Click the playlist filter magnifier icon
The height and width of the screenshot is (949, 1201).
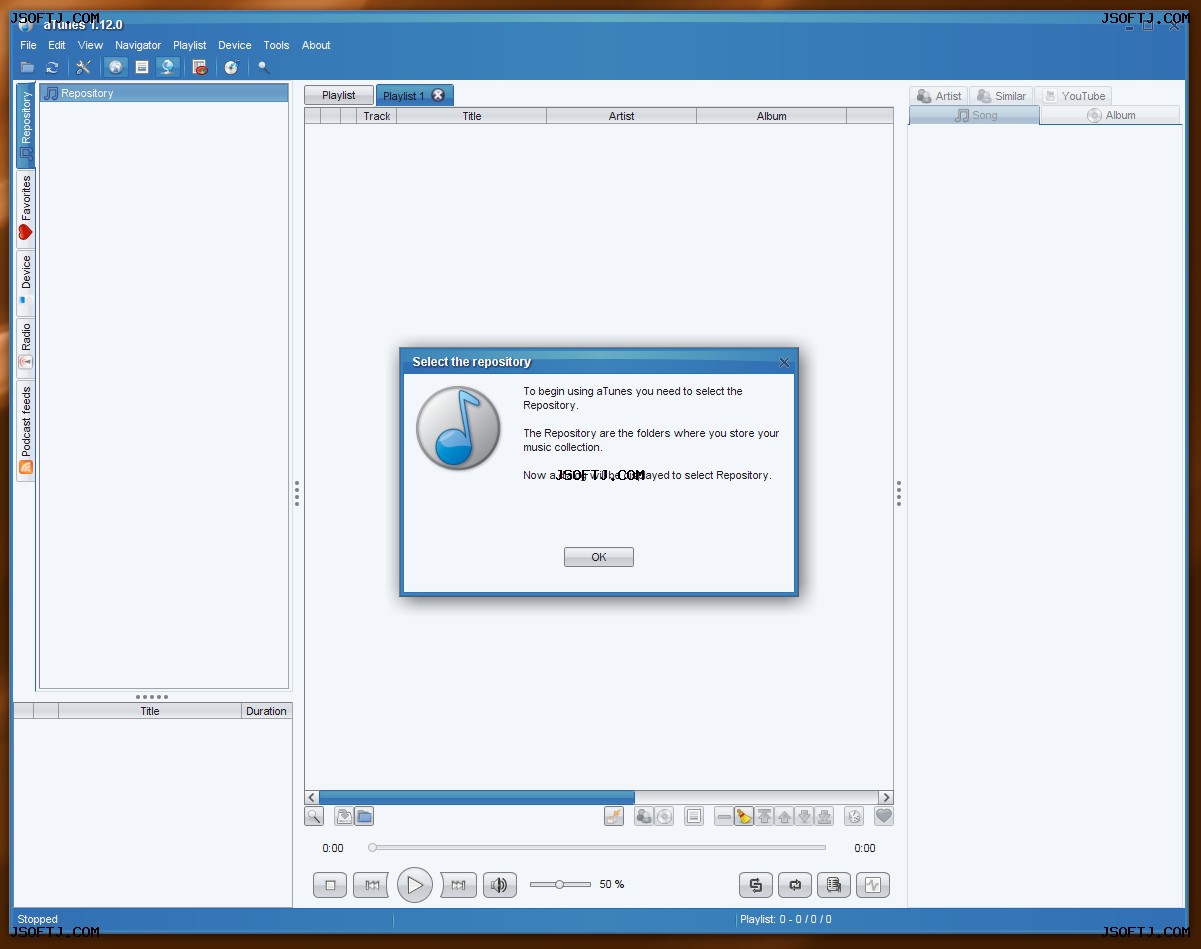click(314, 816)
